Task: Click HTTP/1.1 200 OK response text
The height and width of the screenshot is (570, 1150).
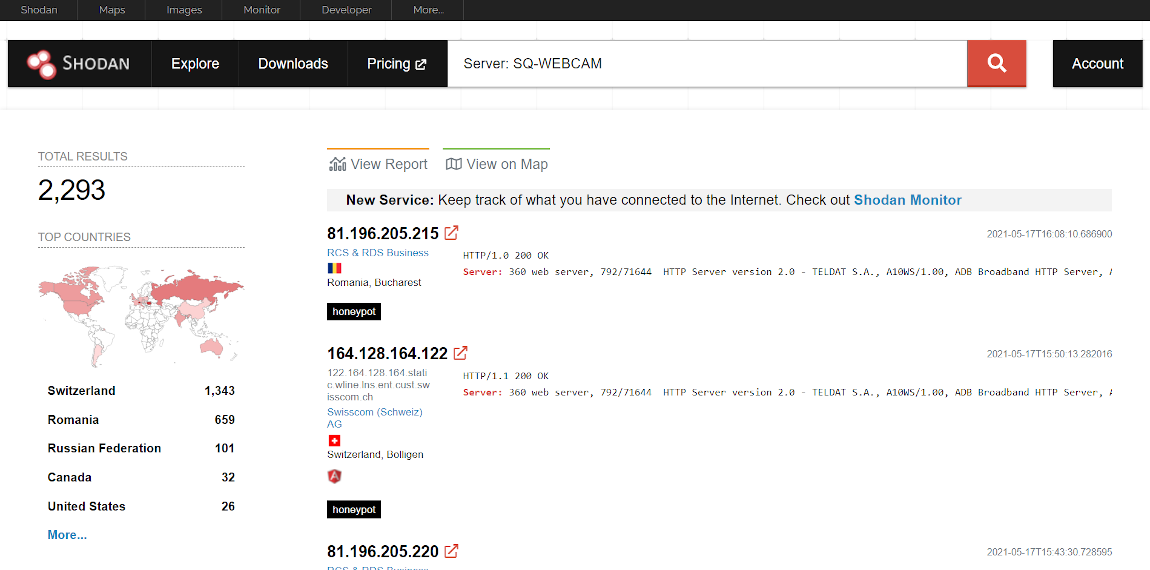Action: tap(506, 376)
